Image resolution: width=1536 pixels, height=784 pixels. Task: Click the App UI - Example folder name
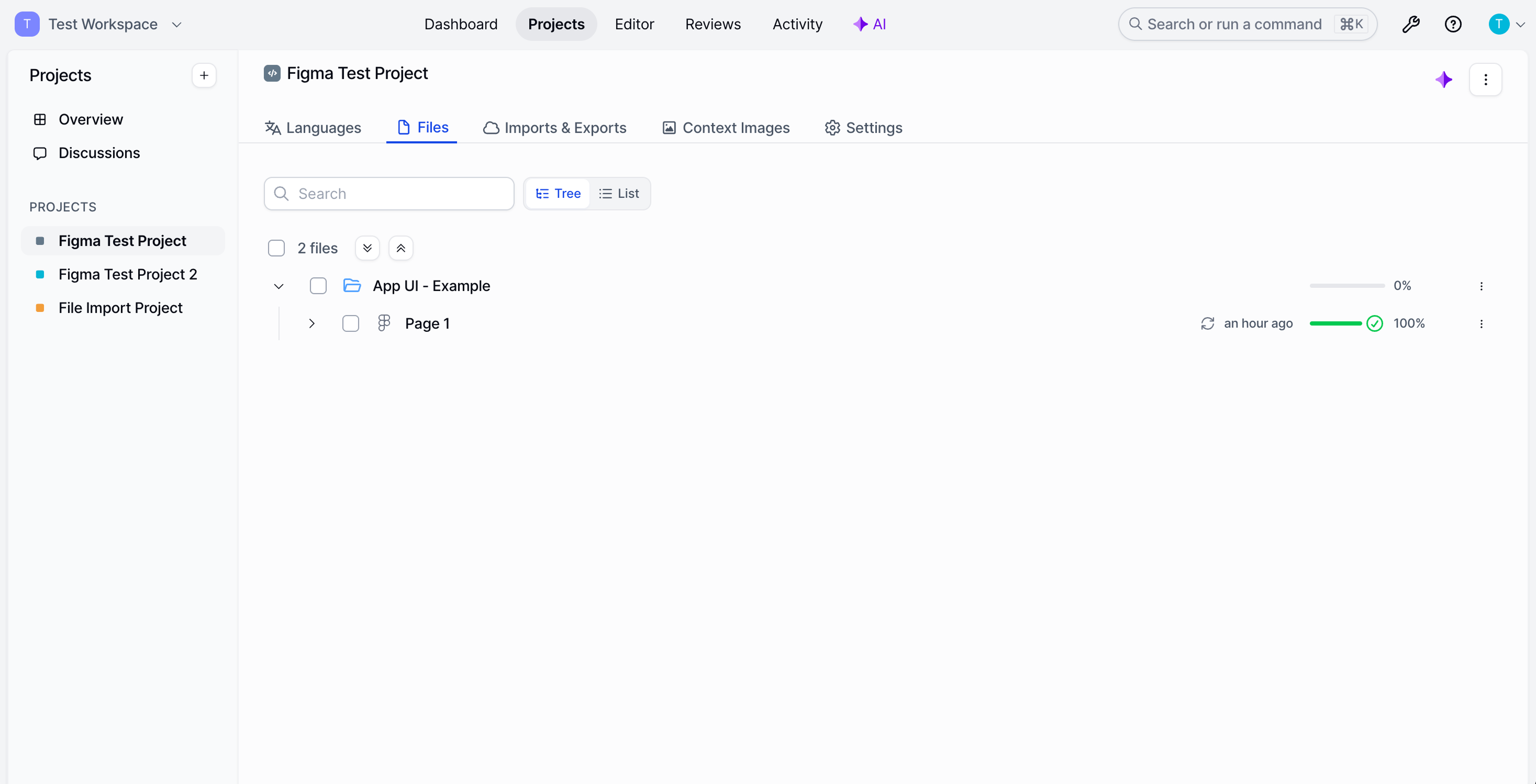coord(431,286)
